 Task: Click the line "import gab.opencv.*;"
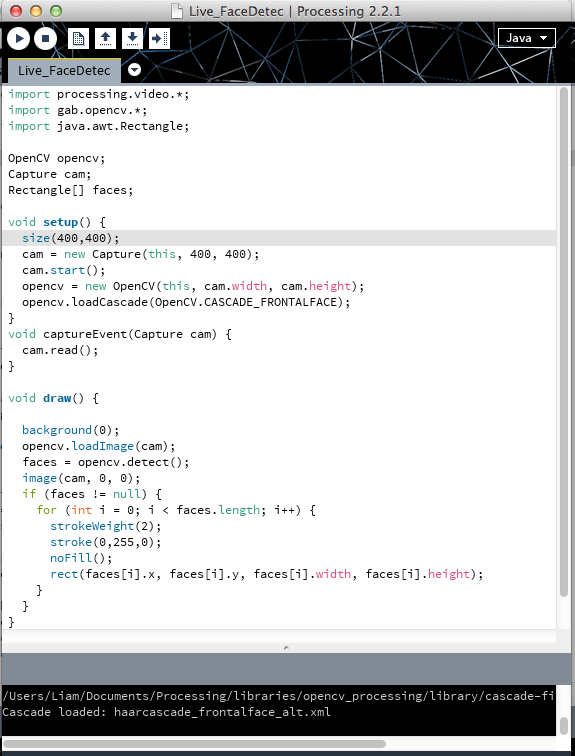pos(78,110)
